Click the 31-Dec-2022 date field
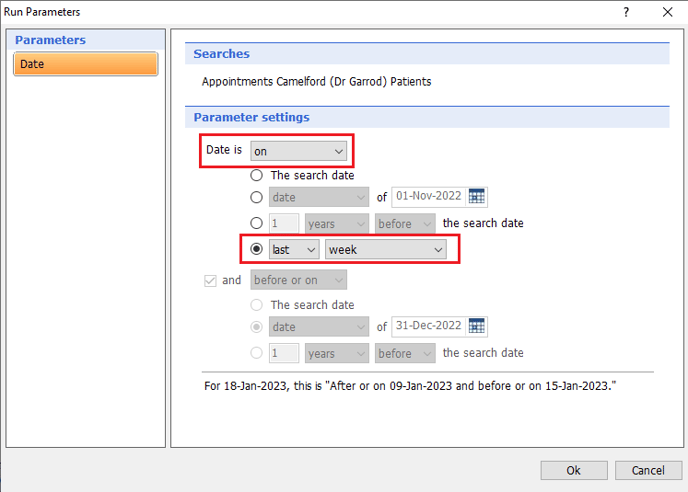688x492 pixels. (427, 326)
